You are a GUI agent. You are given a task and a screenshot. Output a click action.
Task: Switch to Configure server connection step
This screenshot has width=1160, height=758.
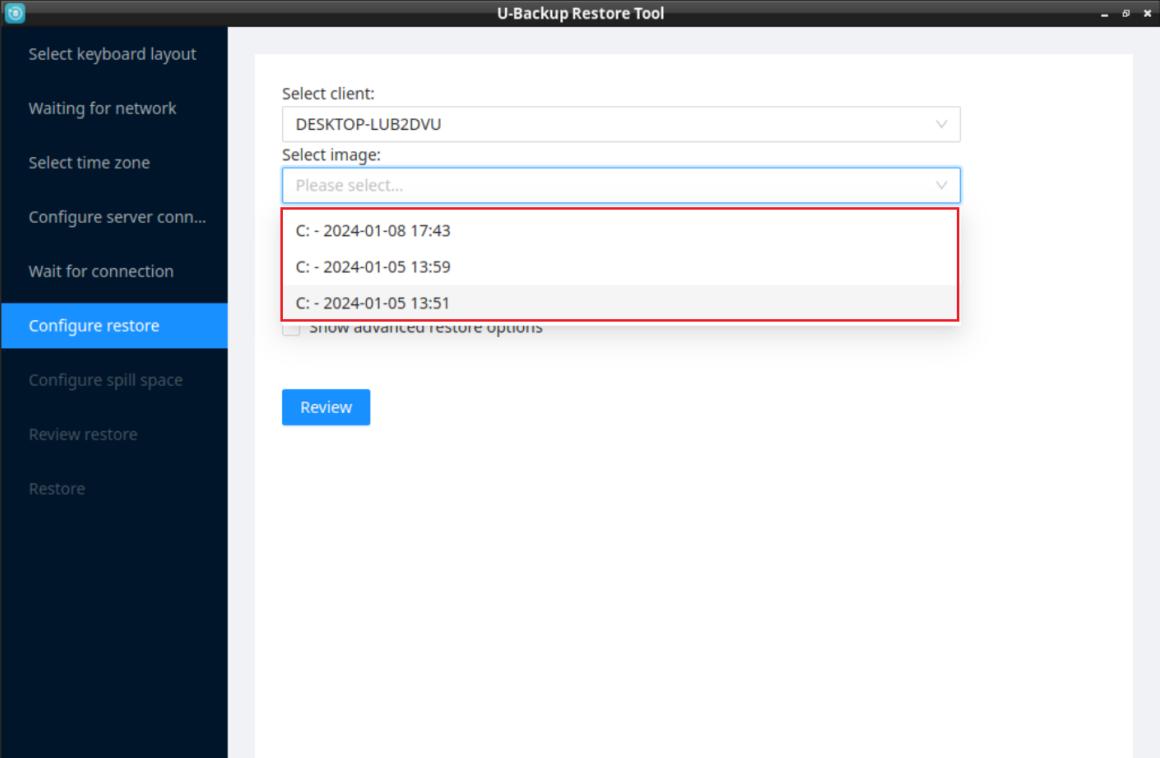[117, 217]
